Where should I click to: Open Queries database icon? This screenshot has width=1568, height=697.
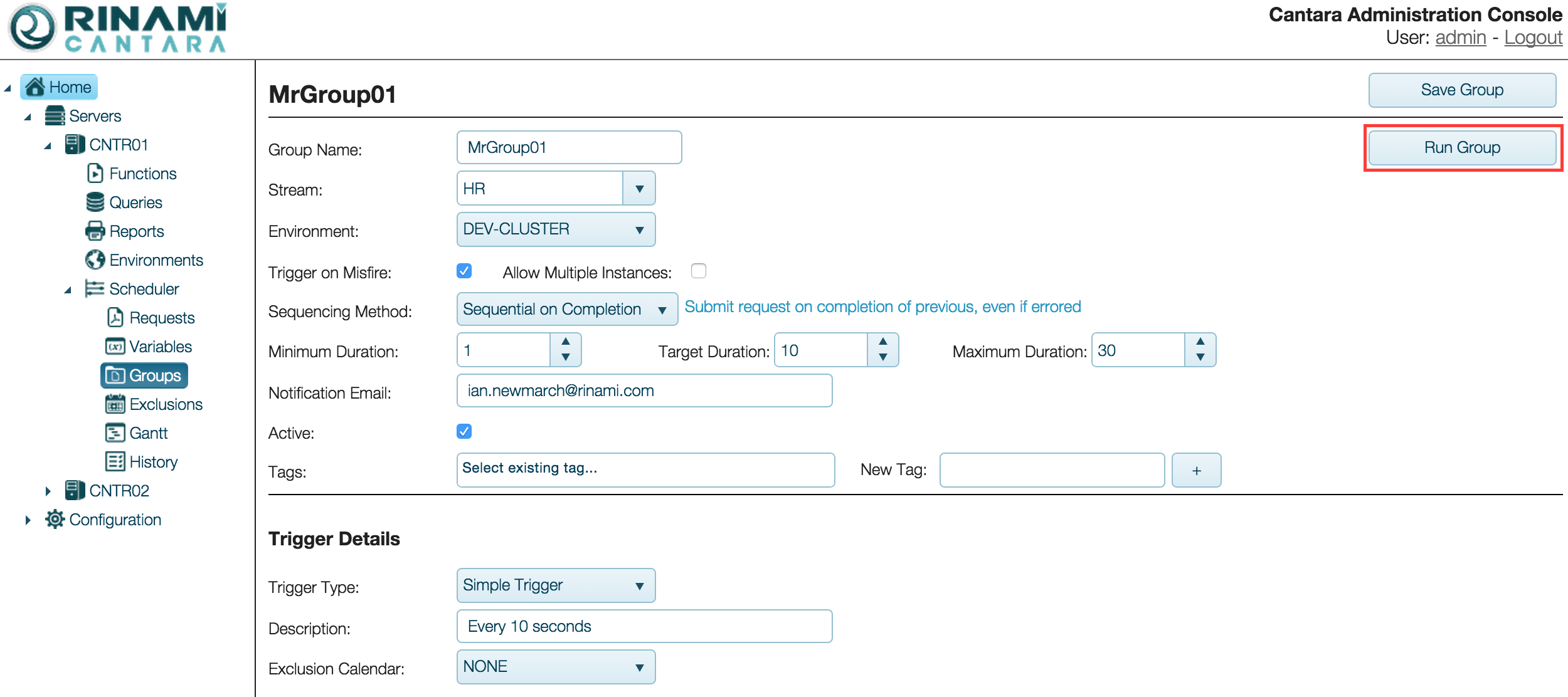[x=95, y=202]
